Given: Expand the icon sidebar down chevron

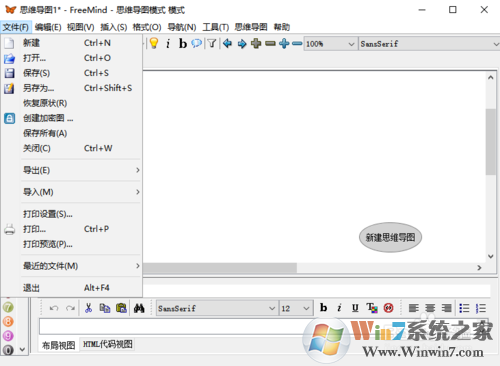Looking at the screenshot, I should [22, 350].
